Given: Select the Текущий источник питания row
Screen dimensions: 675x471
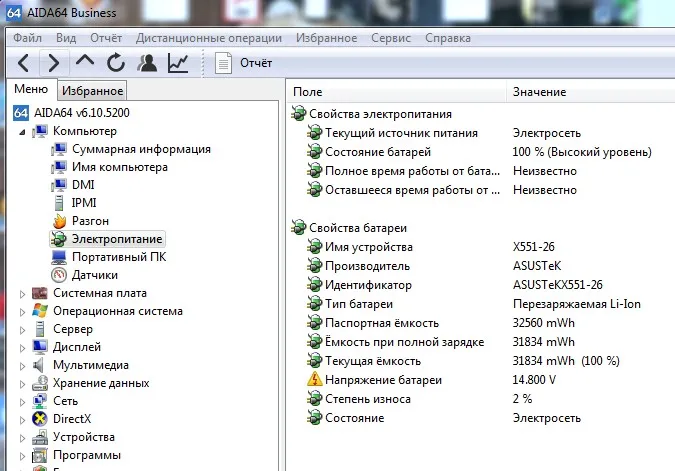Looking at the screenshot, I should (x=481, y=133).
